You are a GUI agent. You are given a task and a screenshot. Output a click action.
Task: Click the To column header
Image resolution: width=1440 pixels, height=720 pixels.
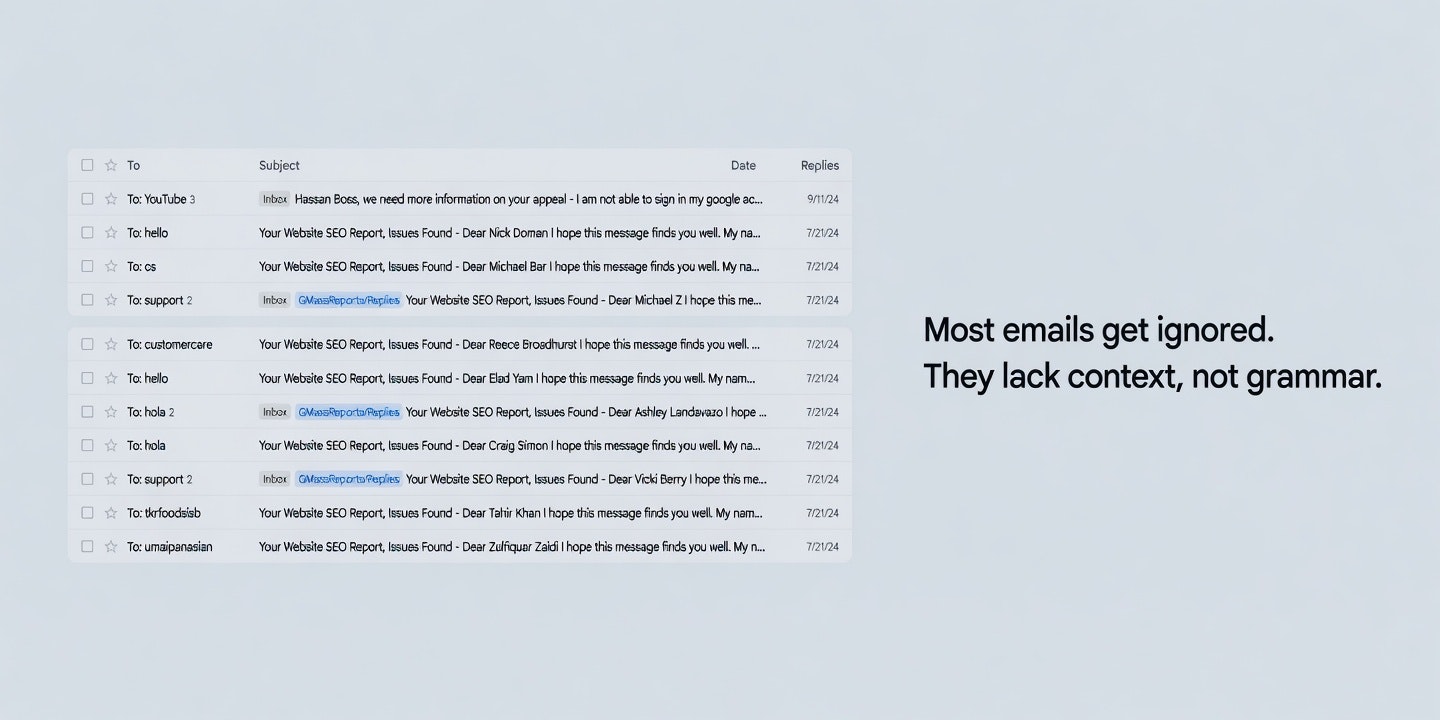[x=134, y=166]
